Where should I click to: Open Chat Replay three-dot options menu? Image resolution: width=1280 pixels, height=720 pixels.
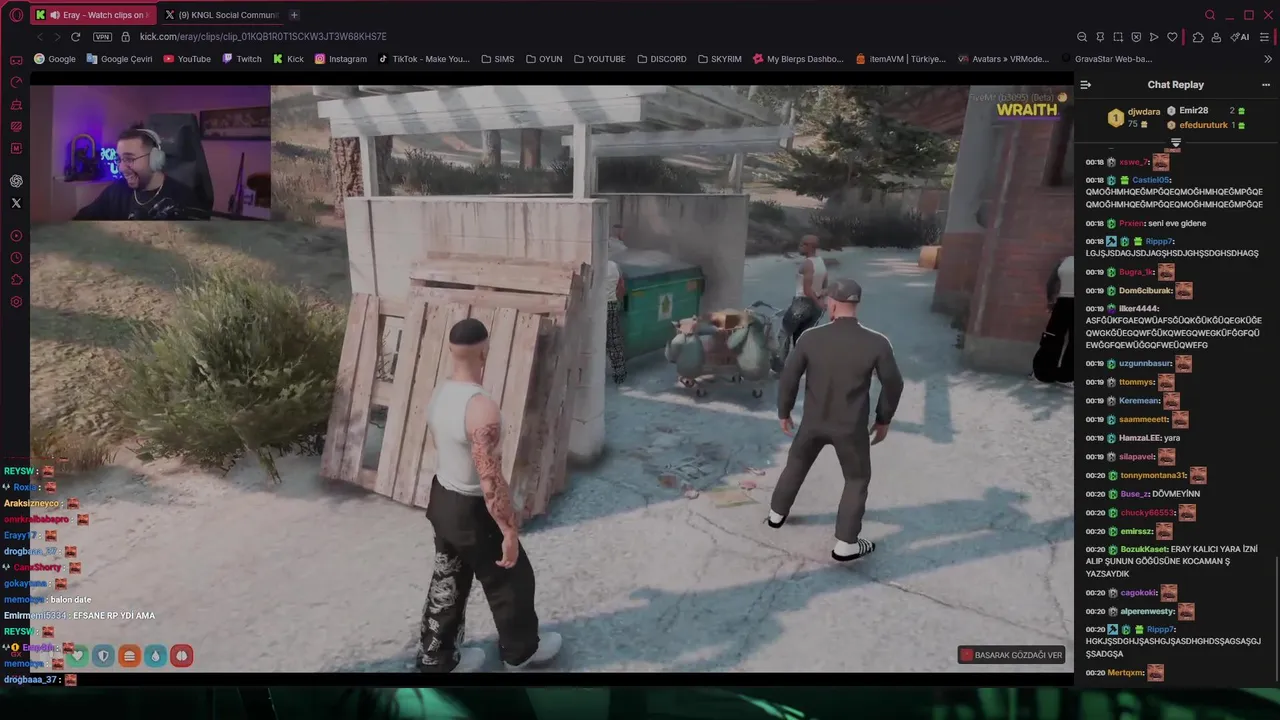point(1268,85)
